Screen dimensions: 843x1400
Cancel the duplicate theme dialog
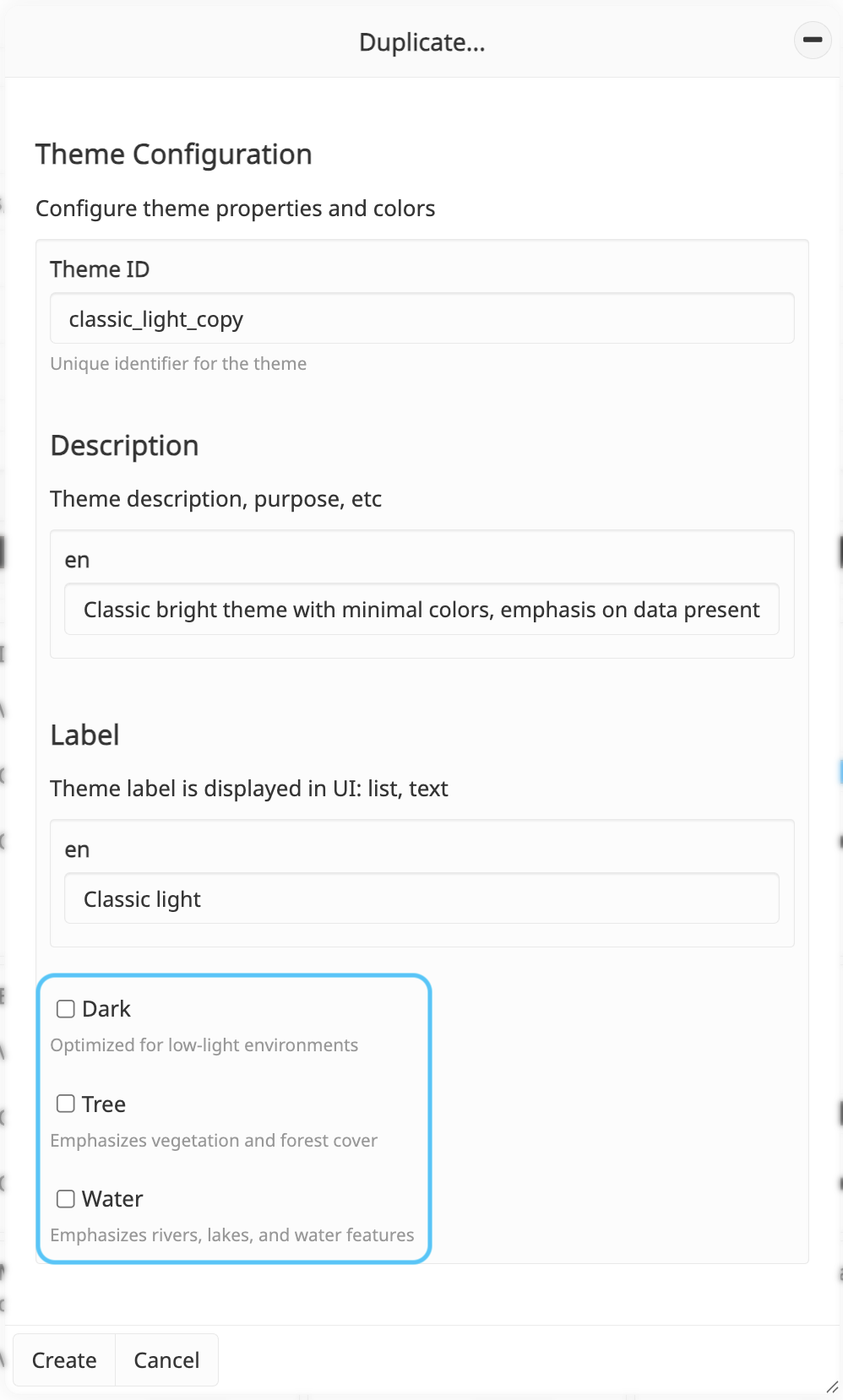166,1360
